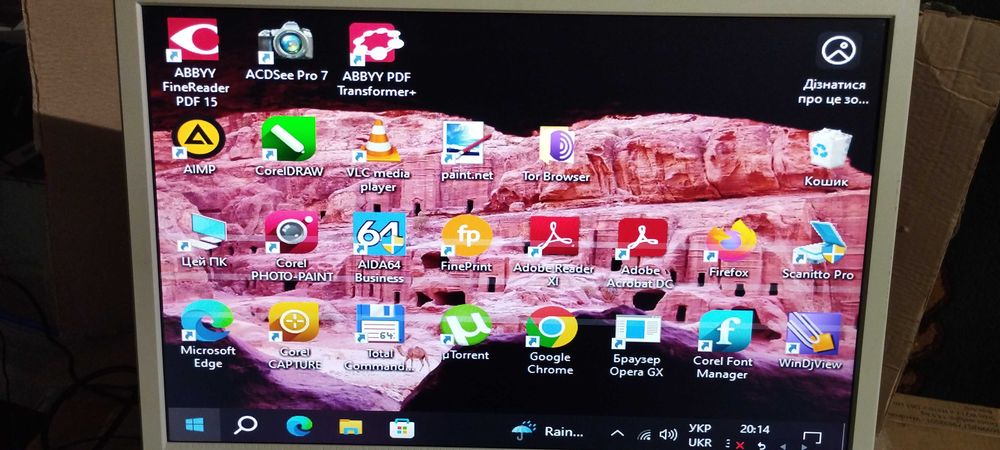The image size is (1000, 450).
Task: Open the volume speaker tray icon
Action: point(668,435)
